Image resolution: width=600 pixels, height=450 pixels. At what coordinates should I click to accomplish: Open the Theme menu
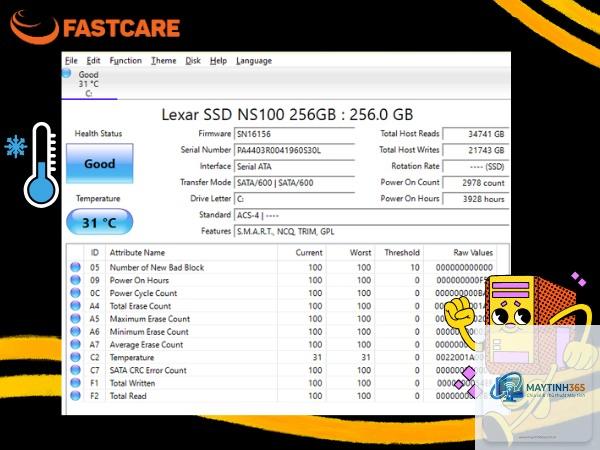[163, 61]
